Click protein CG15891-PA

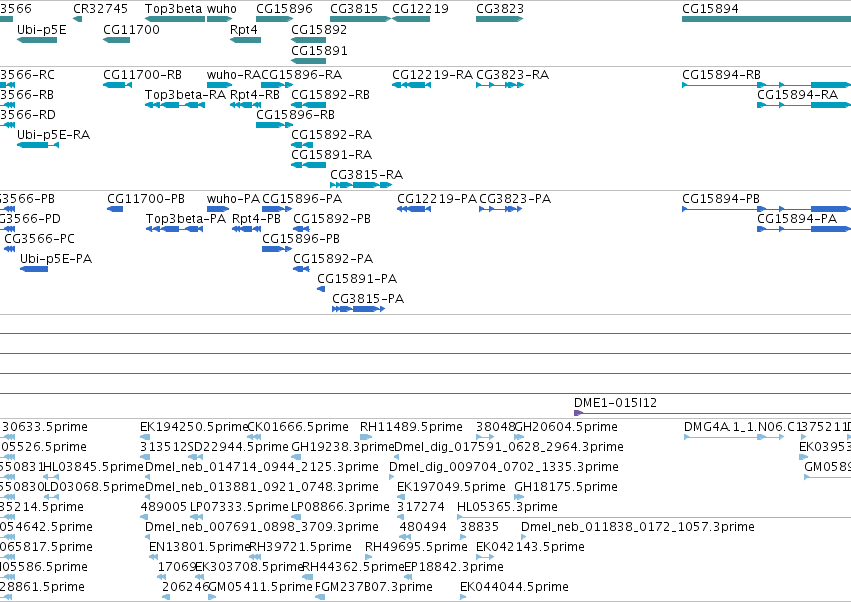[321, 289]
